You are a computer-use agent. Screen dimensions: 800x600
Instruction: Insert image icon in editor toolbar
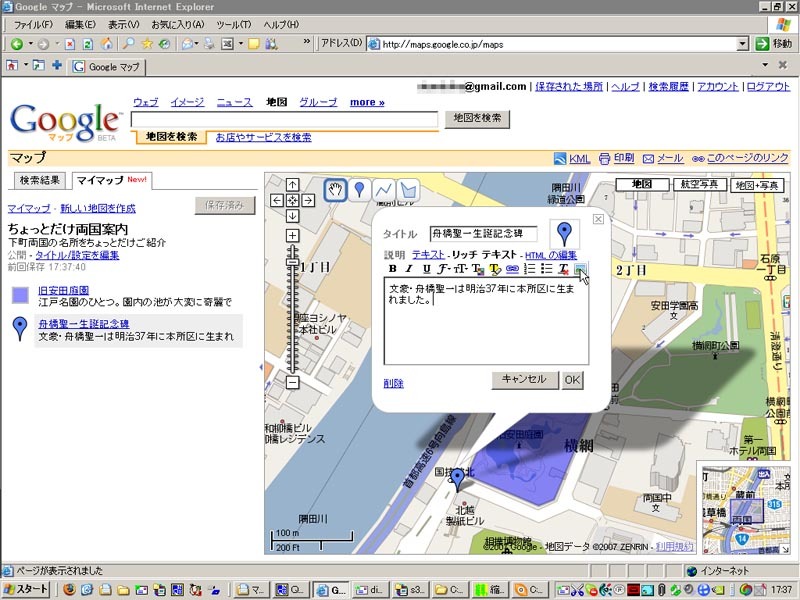point(580,268)
